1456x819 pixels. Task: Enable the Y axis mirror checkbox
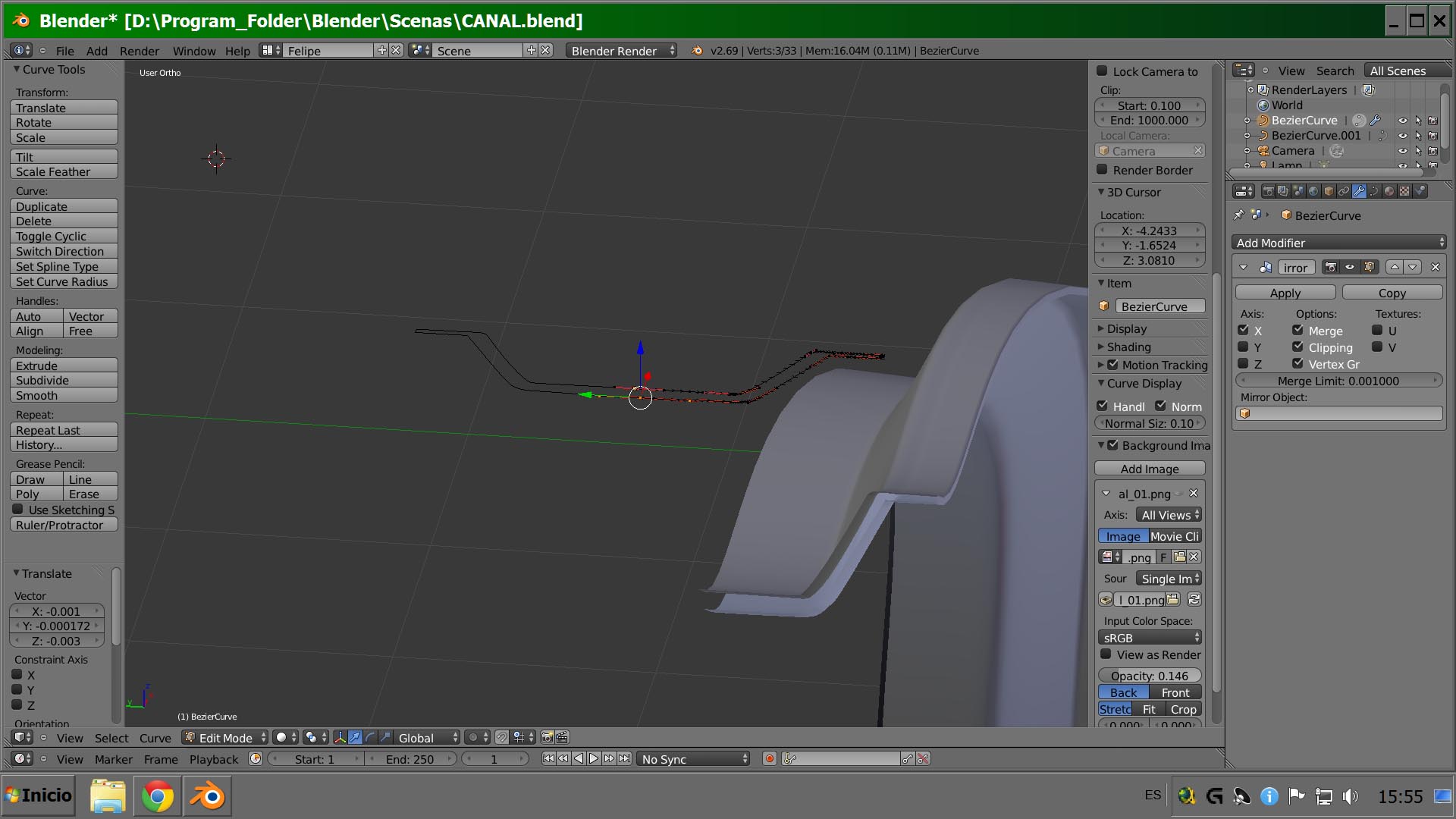pyautogui.click(x=1243, y=347)
